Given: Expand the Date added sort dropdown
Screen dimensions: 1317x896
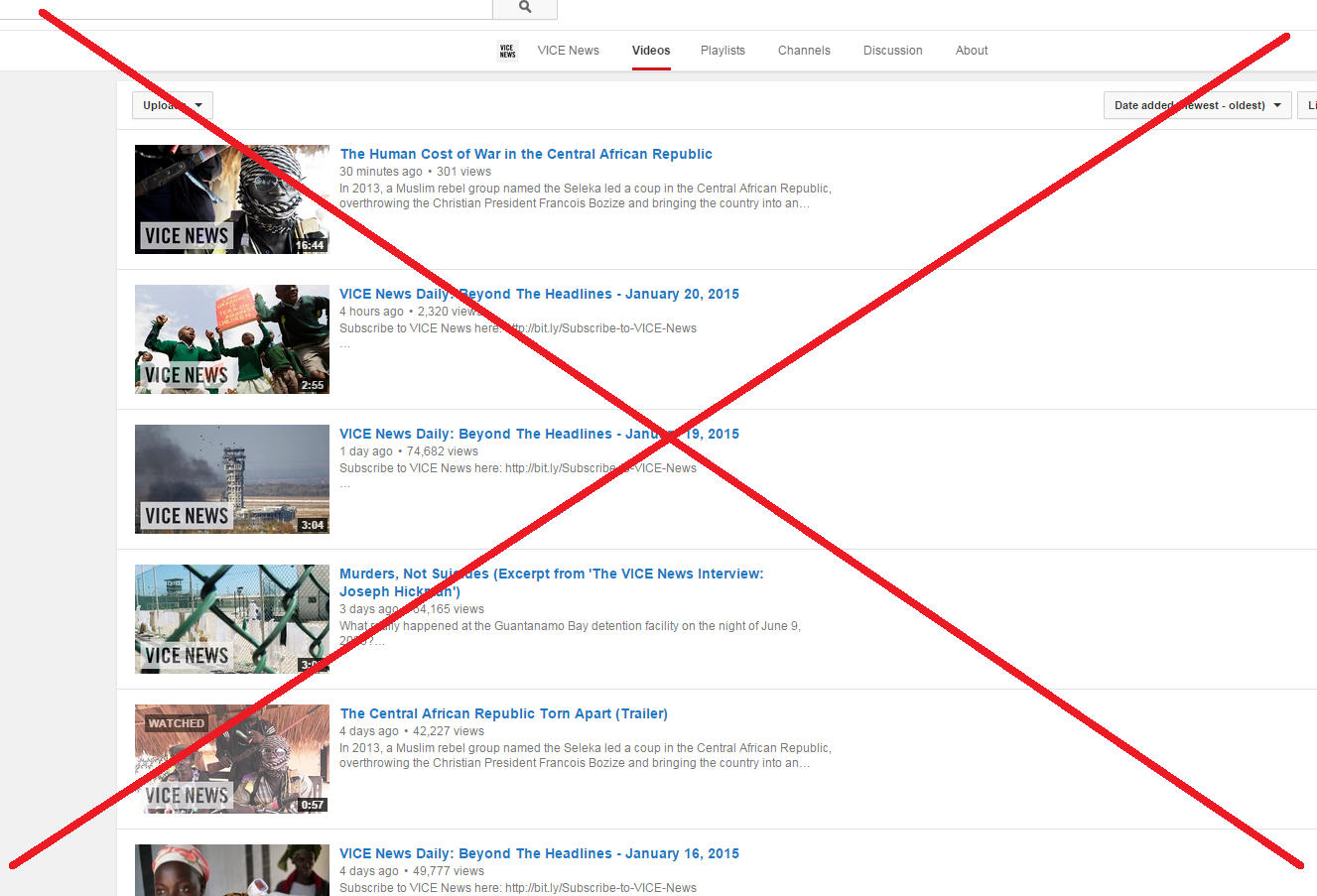Looking at the screenshot, I should pos(1197,105).
